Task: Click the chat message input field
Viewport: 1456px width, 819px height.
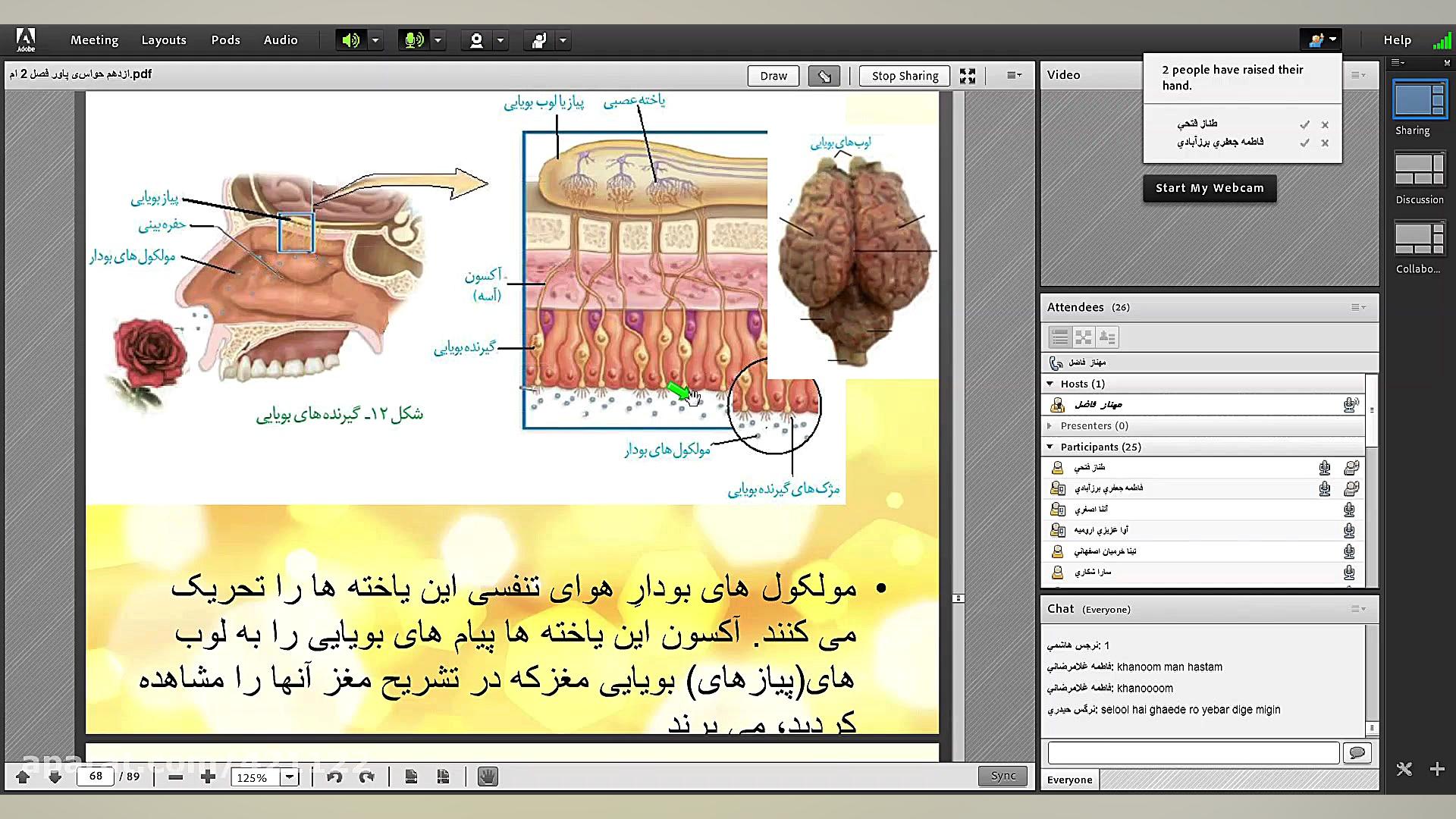Action: (1194, 753)
